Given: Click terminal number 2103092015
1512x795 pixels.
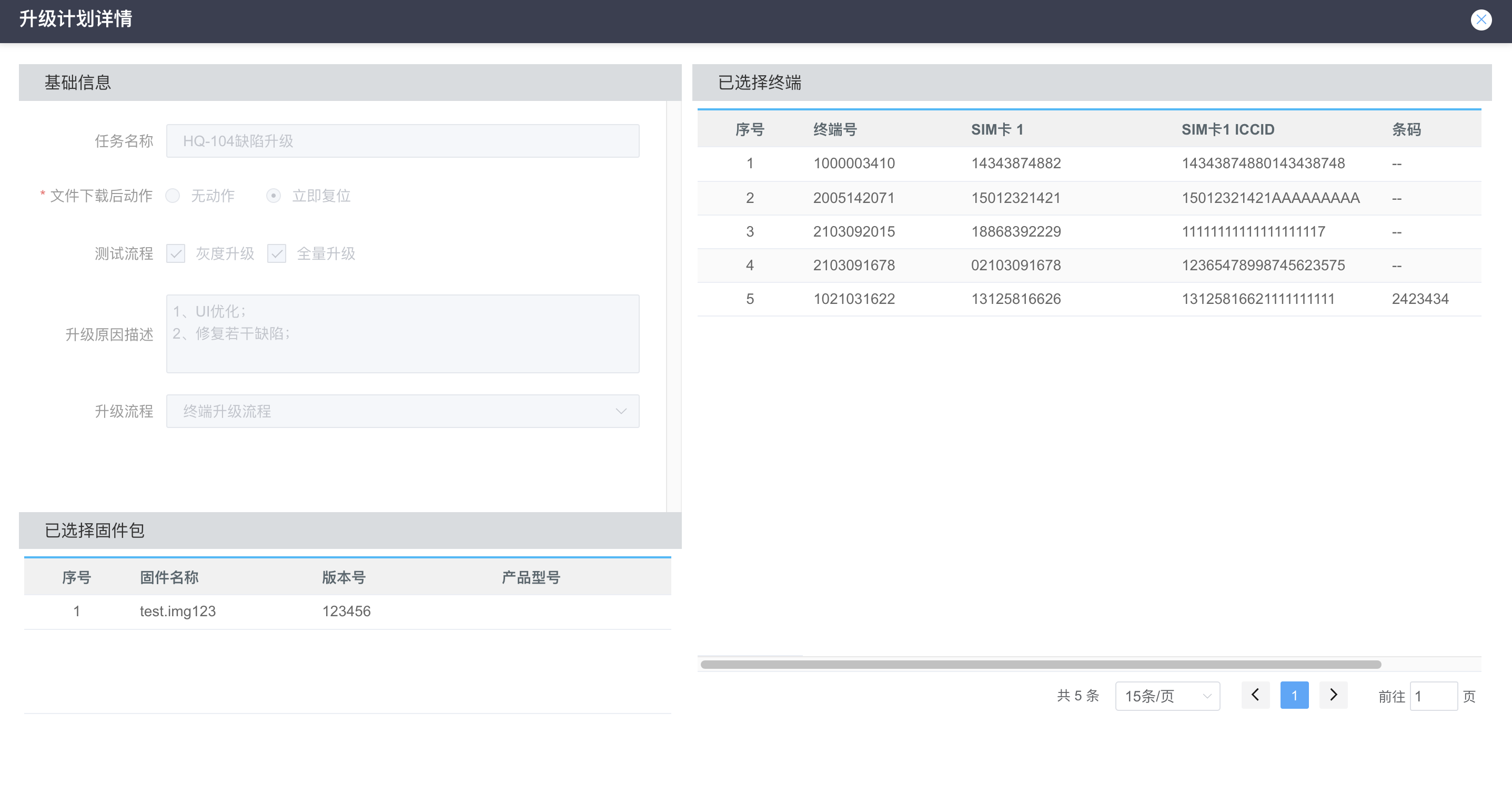Looking at the screenshot, I should pos(854,232).
